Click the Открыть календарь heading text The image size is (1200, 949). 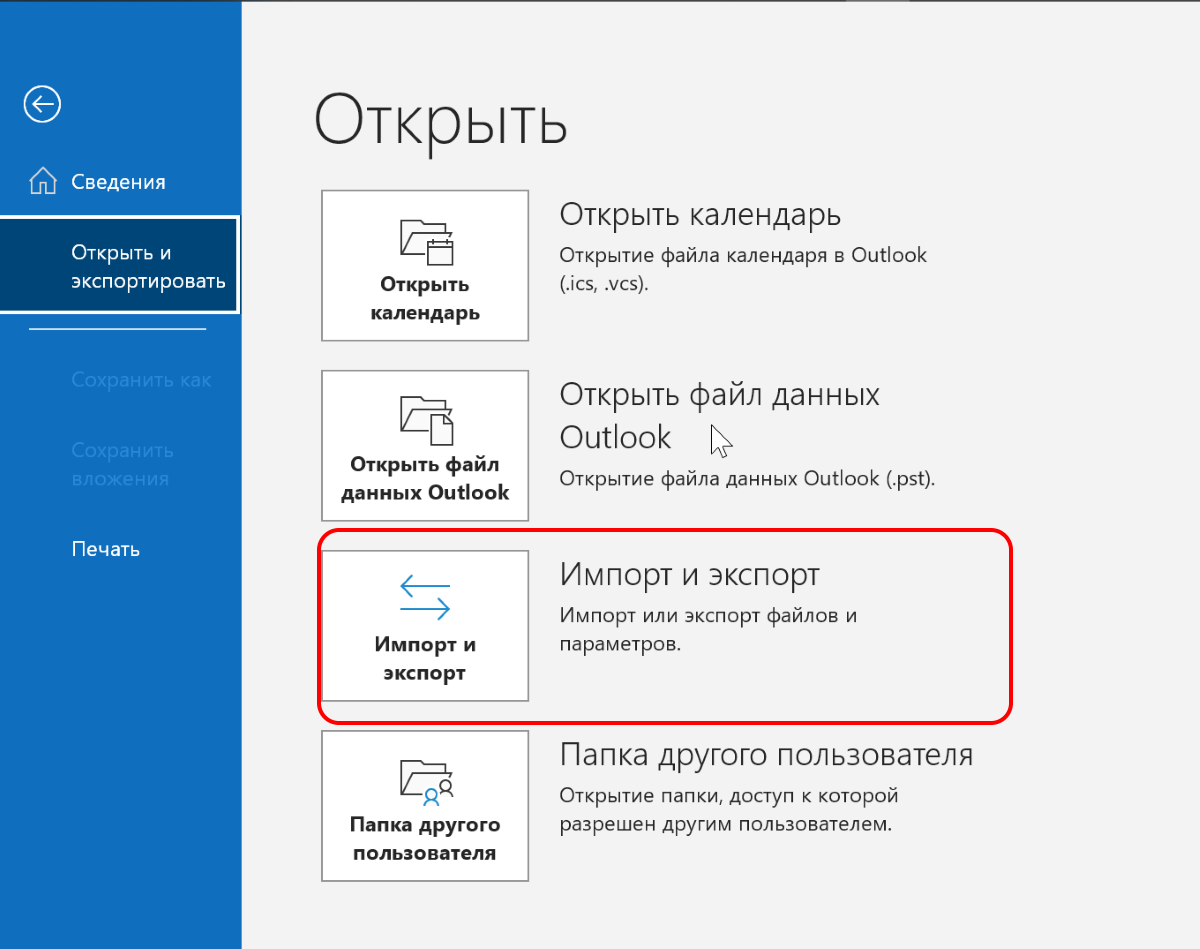[x=700, y=214]
